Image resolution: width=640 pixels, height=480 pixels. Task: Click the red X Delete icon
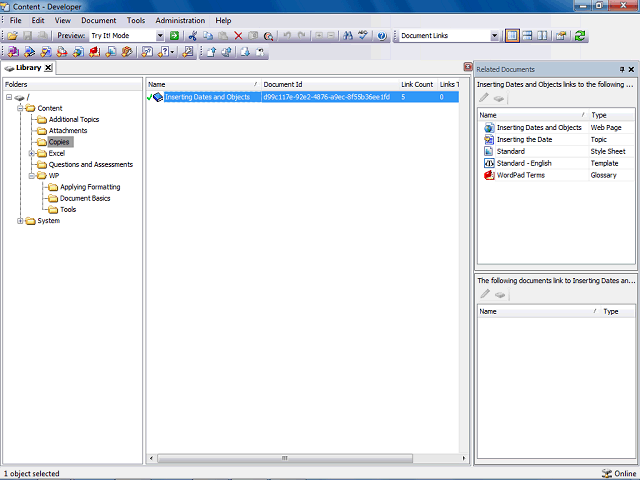[x=238, y=36]
